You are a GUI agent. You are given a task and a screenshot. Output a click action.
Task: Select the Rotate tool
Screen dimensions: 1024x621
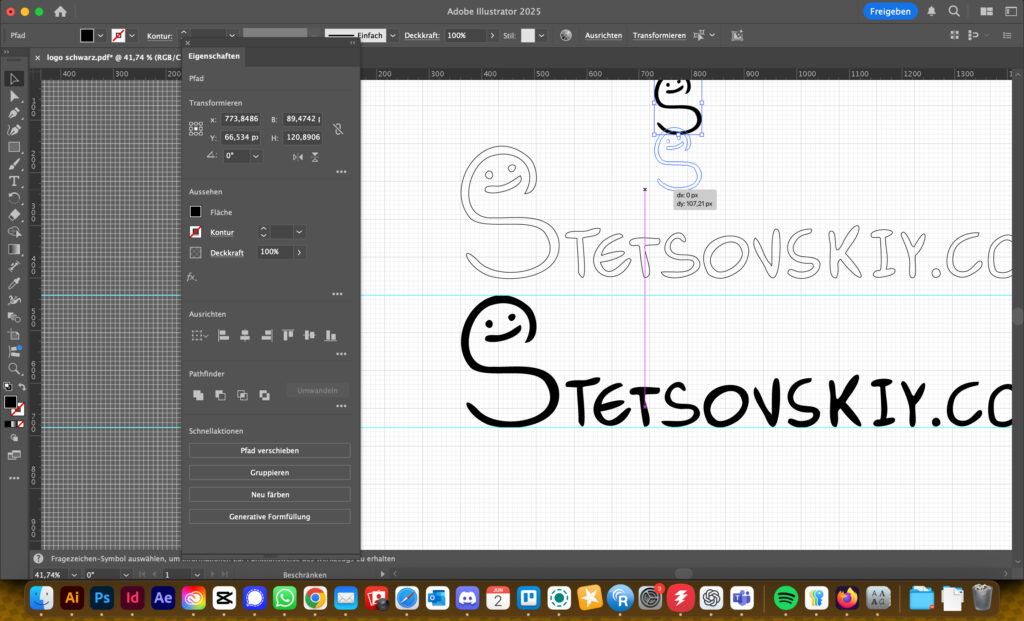click(14, 198)
